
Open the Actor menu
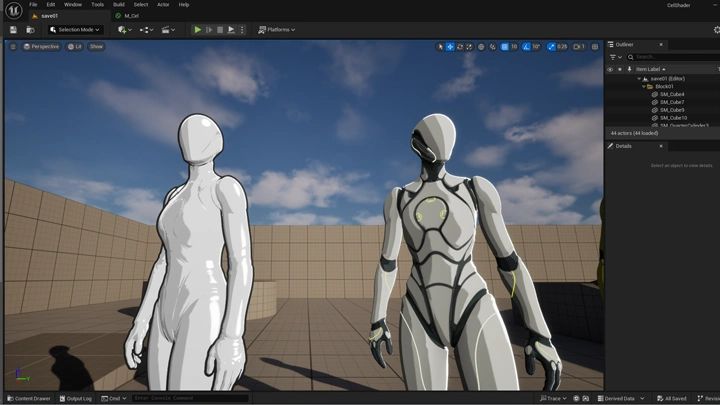(x=163, y=5)
